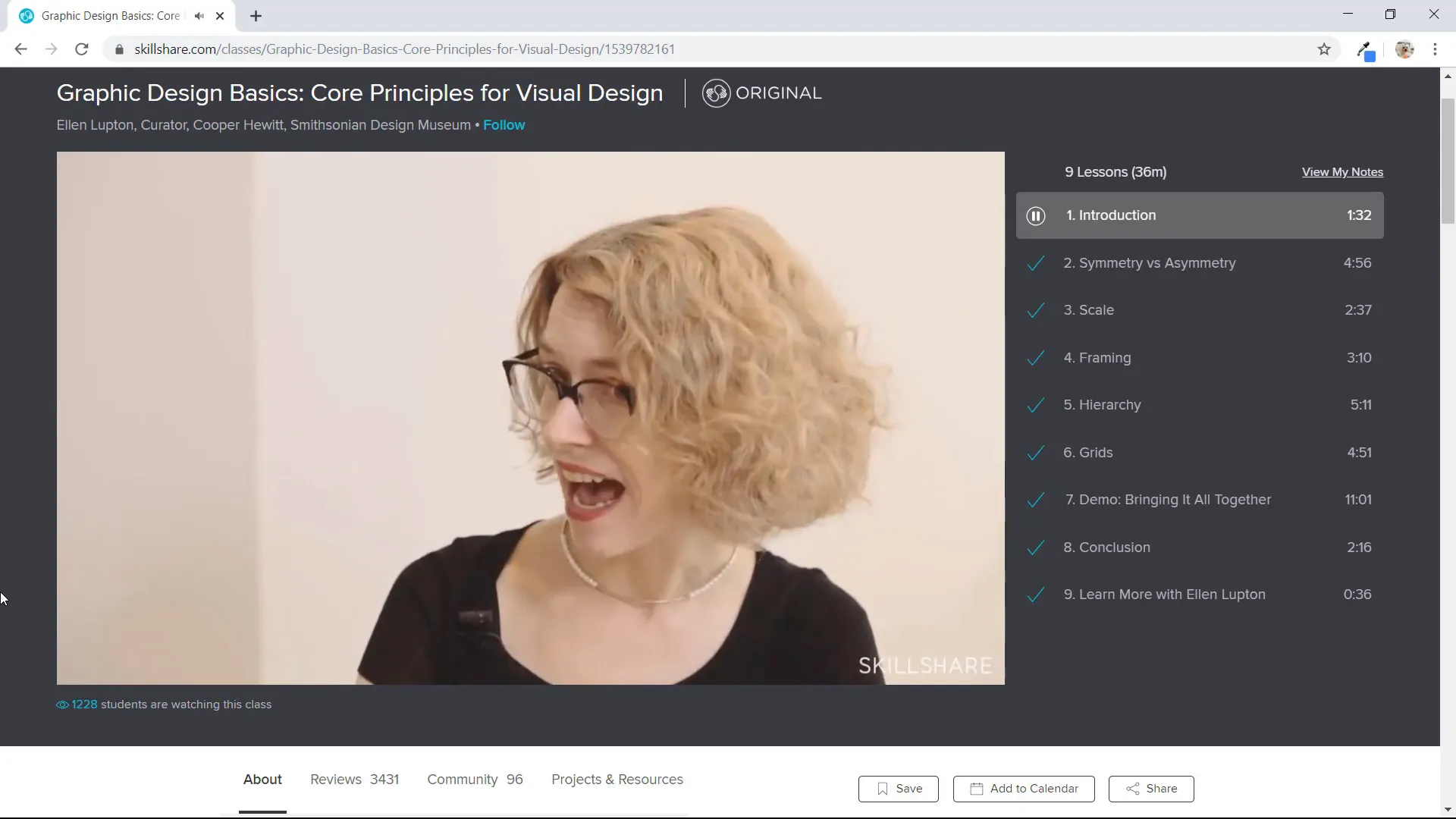Viewport: 1456px width, 819px height.
Task: Click the eye icon near students watching
Action: 62,705
